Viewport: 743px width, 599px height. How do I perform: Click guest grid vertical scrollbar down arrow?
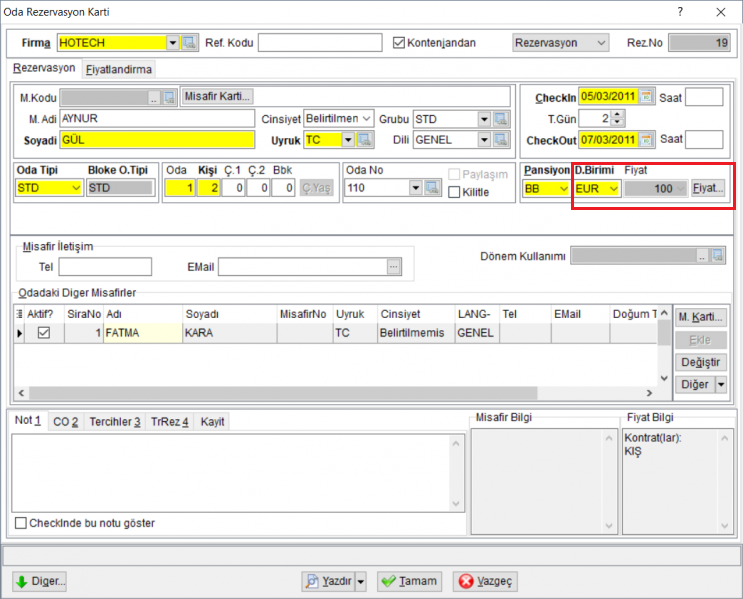(664, 378)
